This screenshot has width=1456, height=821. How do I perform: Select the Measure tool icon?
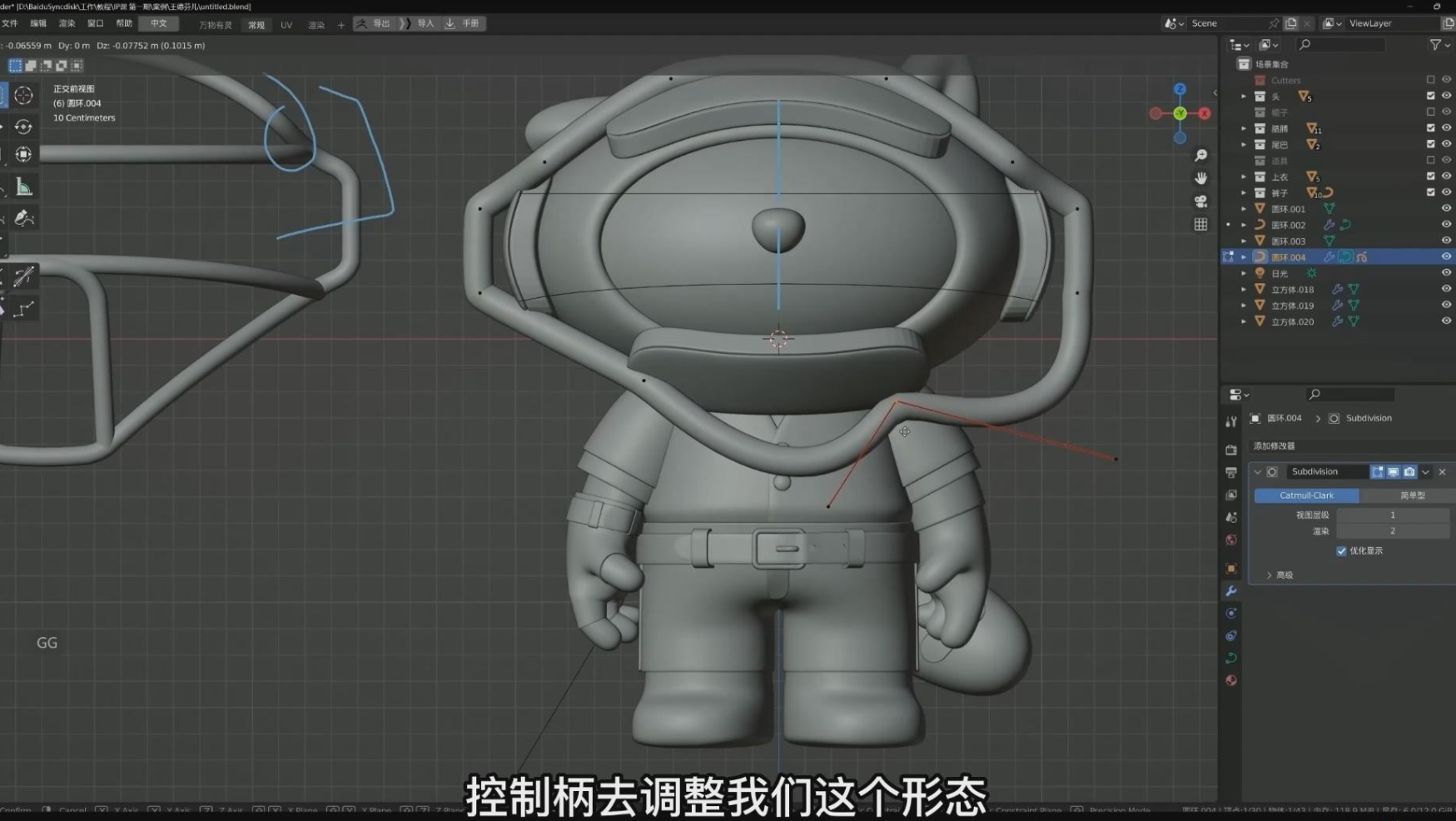click(x=23, y=188)
